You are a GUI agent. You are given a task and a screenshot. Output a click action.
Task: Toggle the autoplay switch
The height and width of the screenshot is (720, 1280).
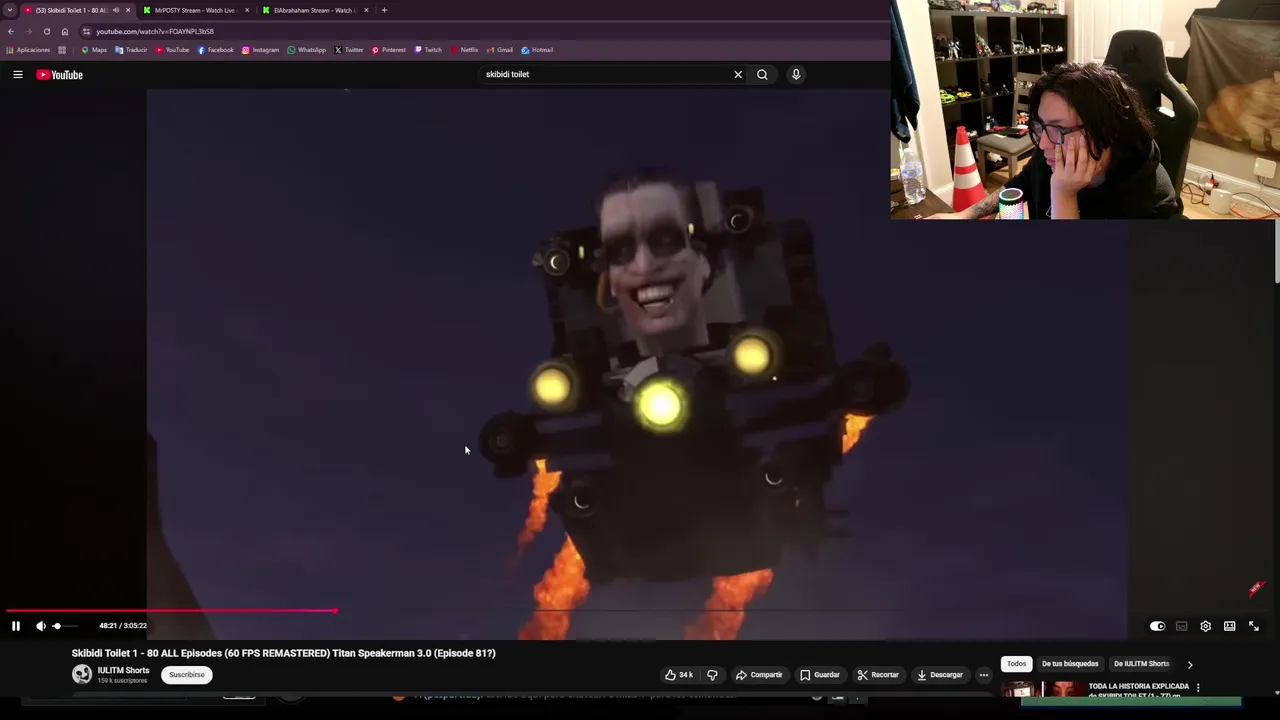click(1157, 626)
